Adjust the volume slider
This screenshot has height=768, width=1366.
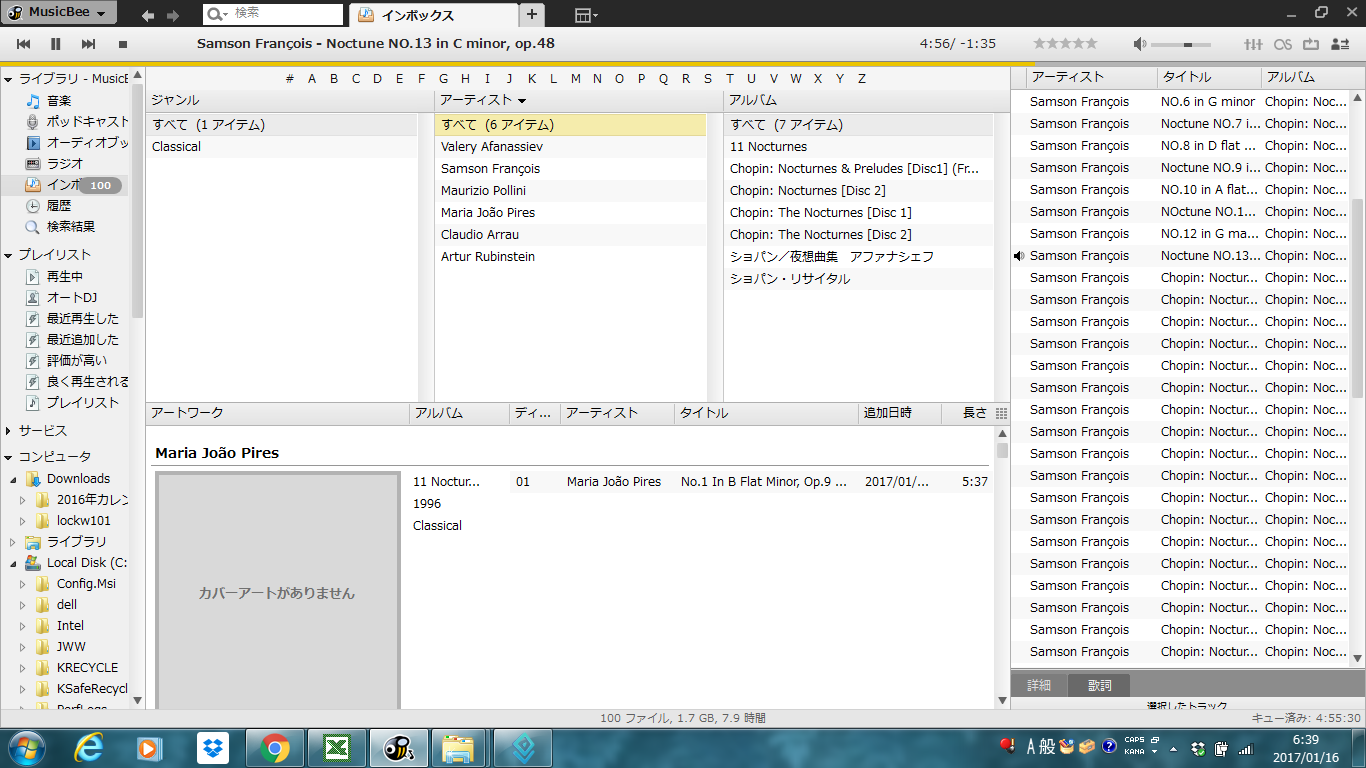pos(1180,44)
